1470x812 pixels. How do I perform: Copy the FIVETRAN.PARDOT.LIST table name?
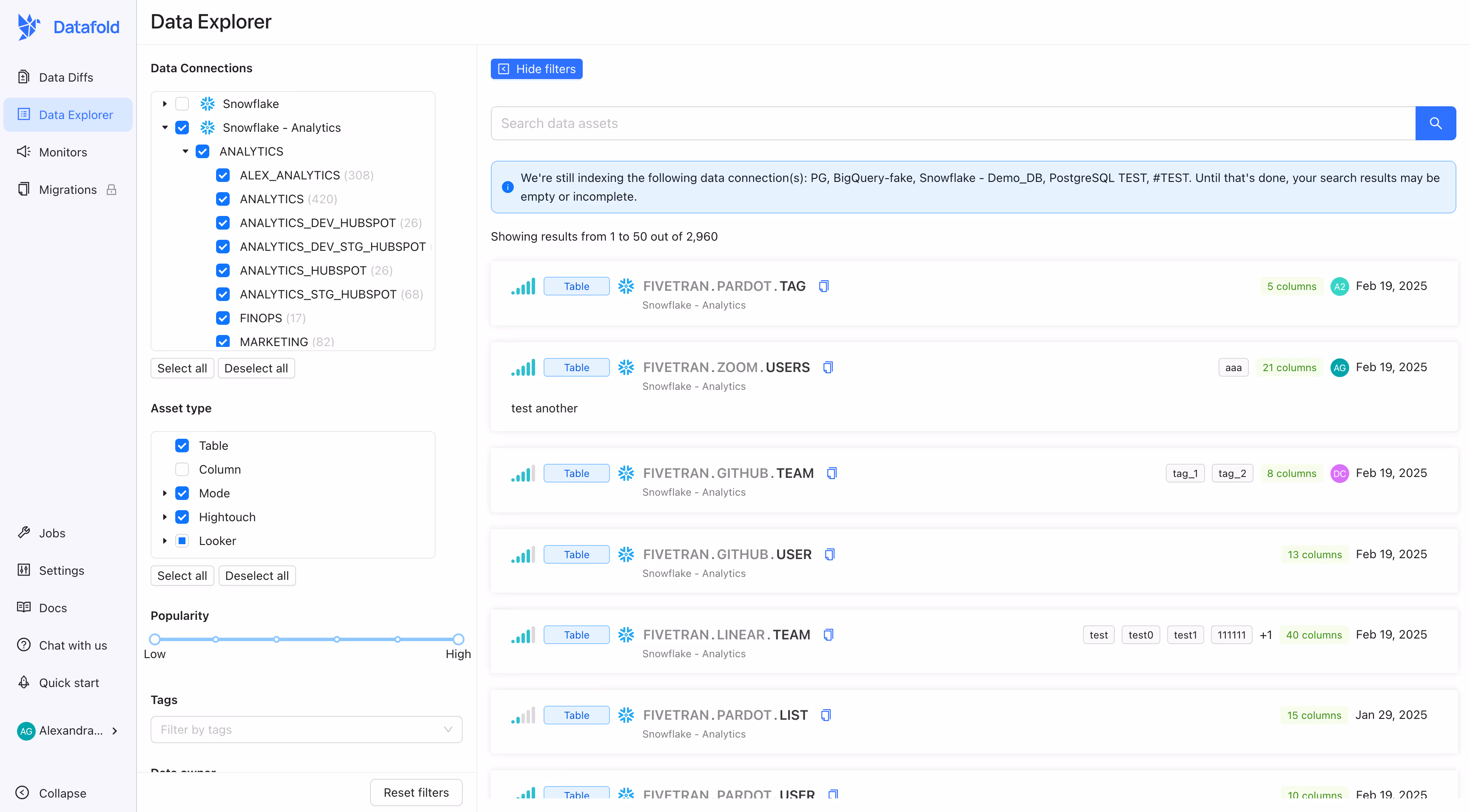(x=826, y=715)
